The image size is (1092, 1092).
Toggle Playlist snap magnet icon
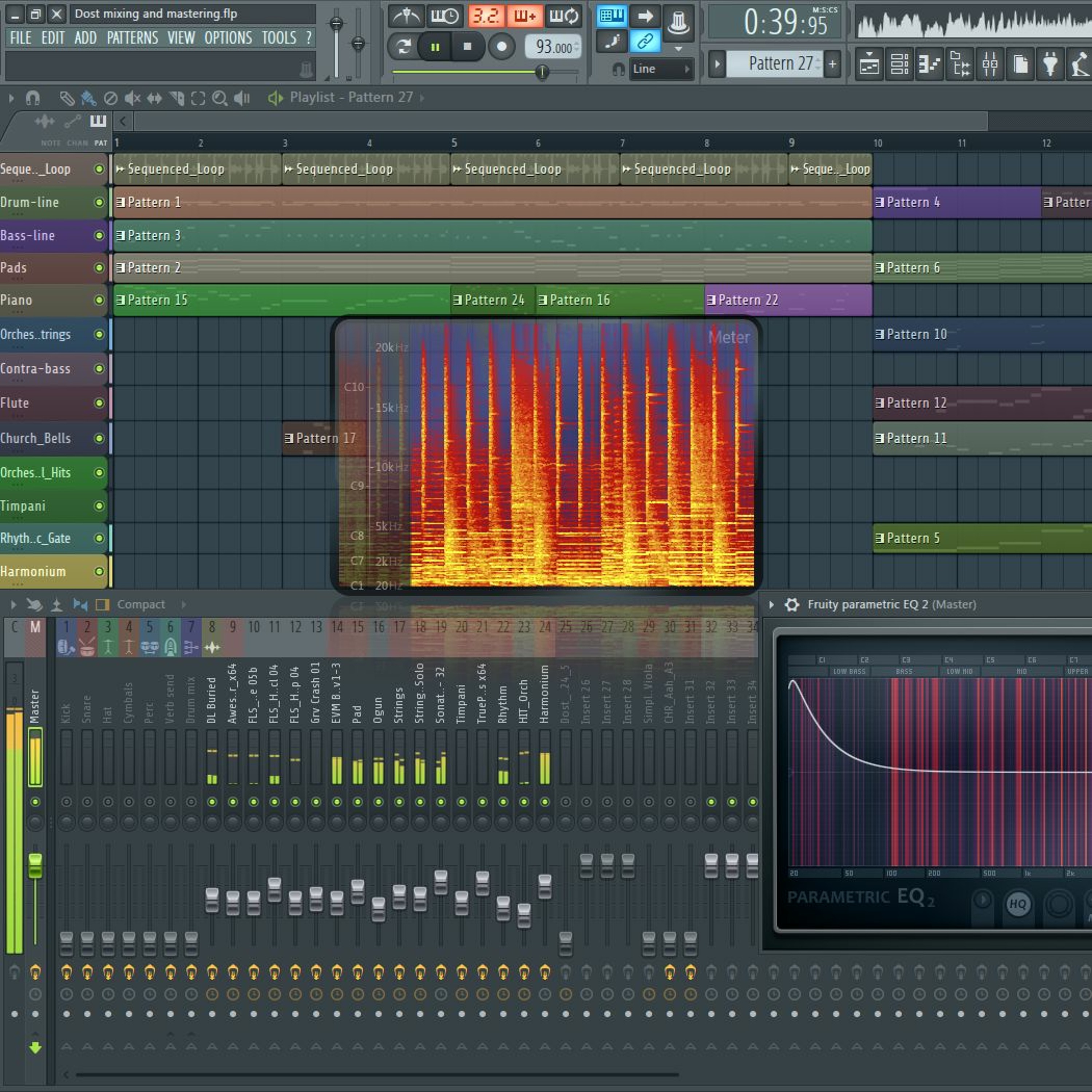(33, 99)
